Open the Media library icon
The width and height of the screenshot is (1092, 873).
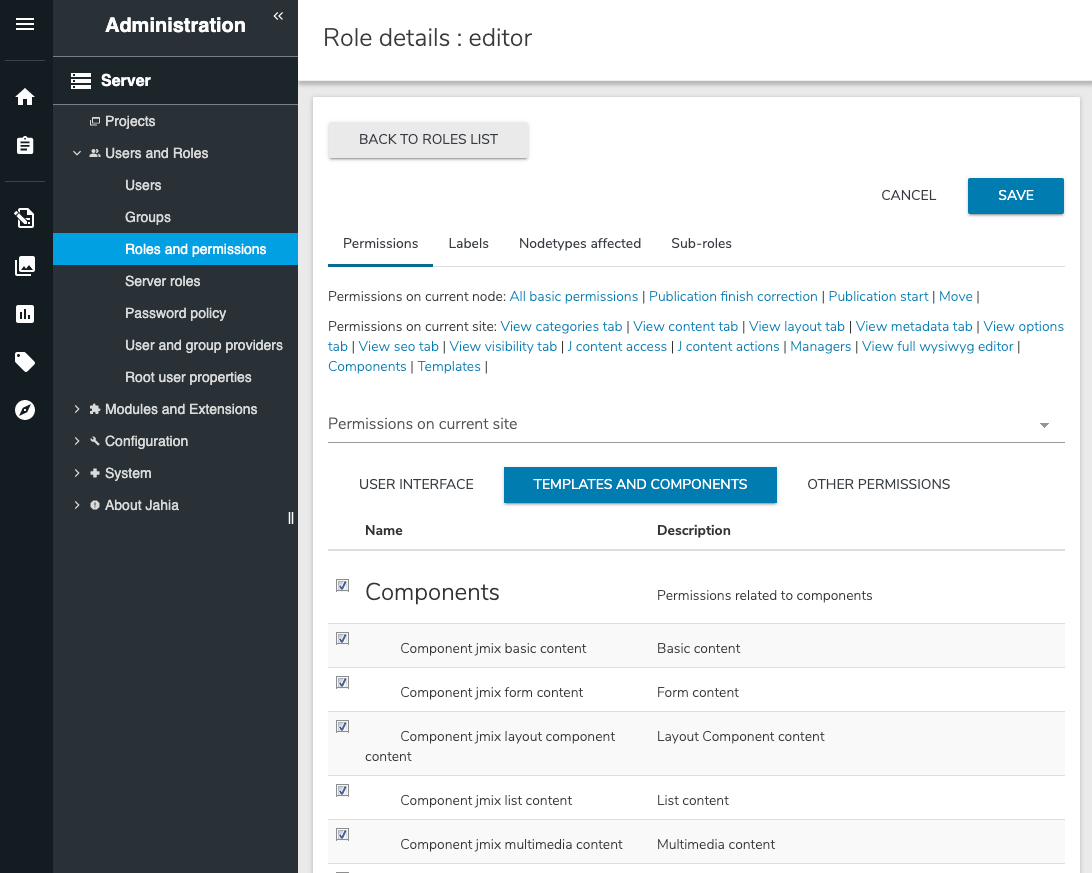[x=25, y=266]
